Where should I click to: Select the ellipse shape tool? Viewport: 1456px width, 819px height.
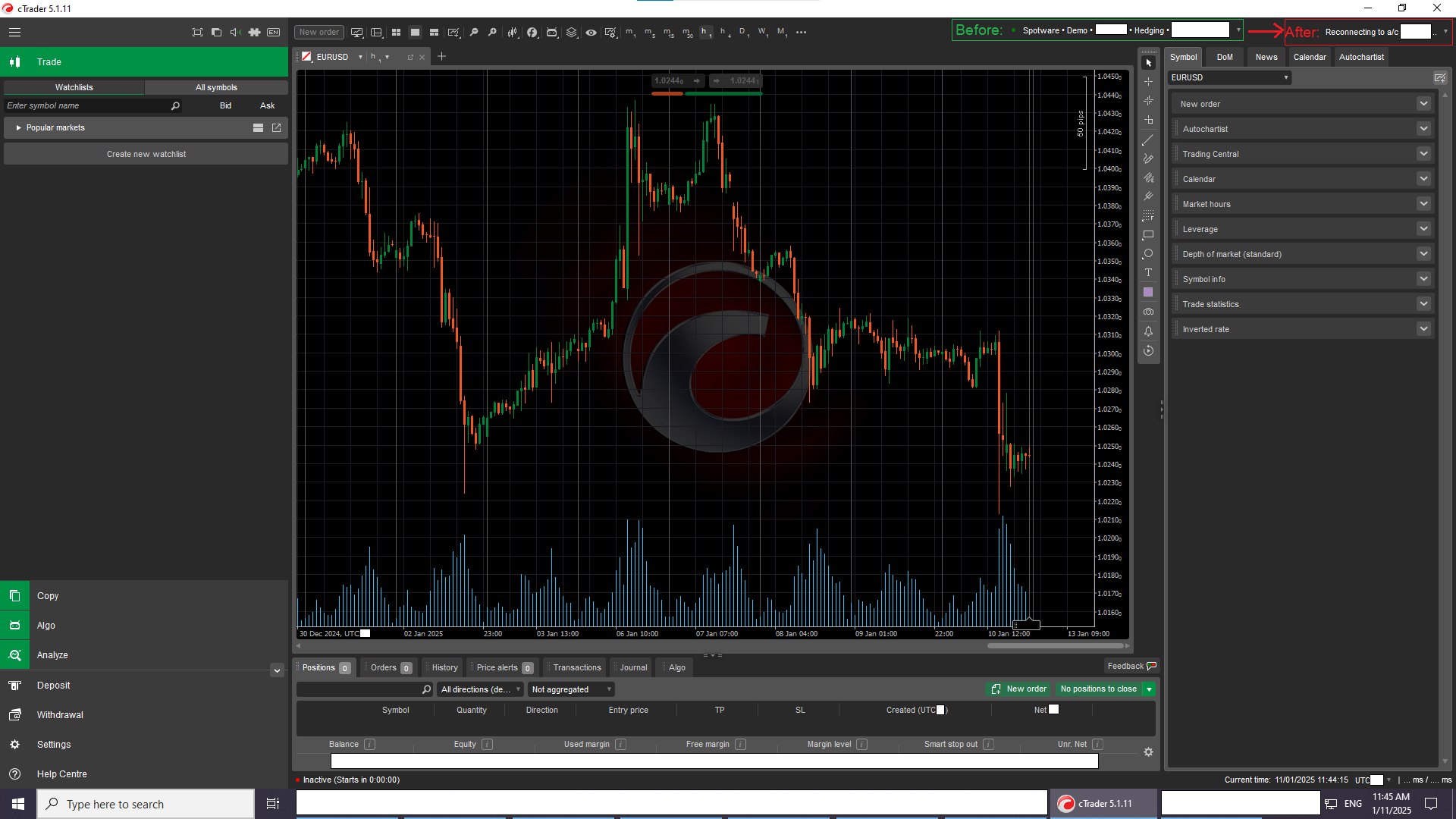1148,254
